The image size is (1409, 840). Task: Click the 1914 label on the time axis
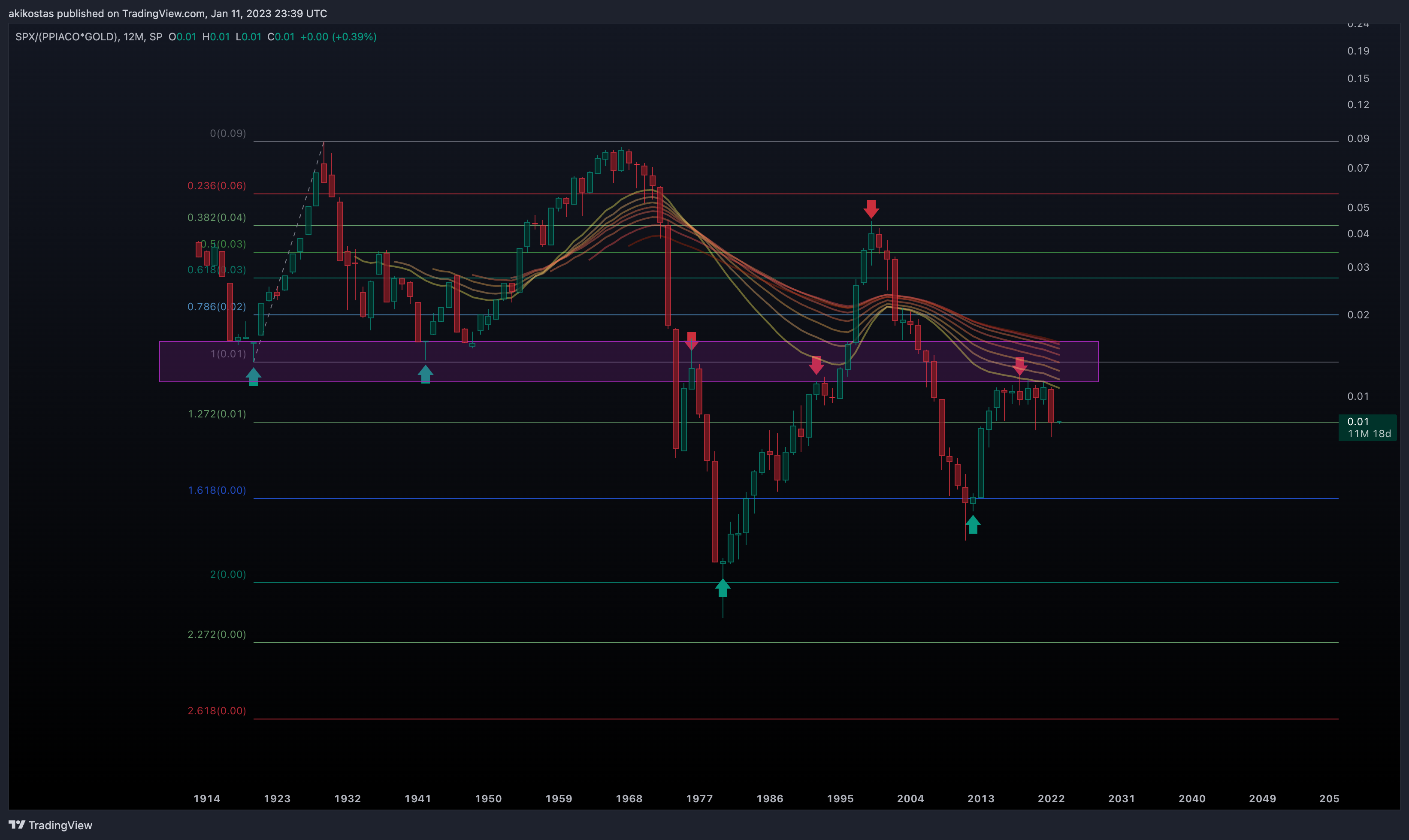207,799
